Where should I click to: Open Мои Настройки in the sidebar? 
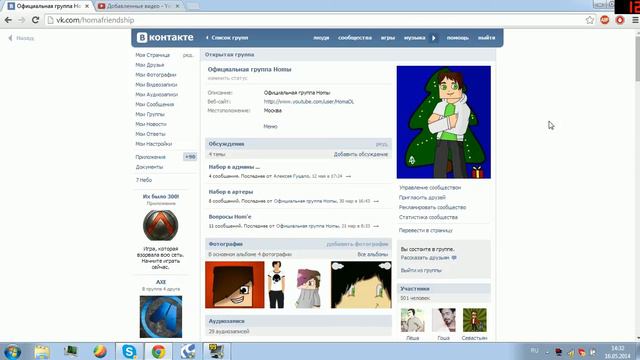coord(153,144)
